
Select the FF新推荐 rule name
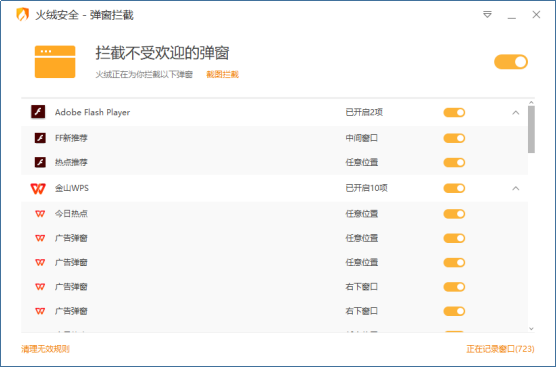click(x=71, y=138)
